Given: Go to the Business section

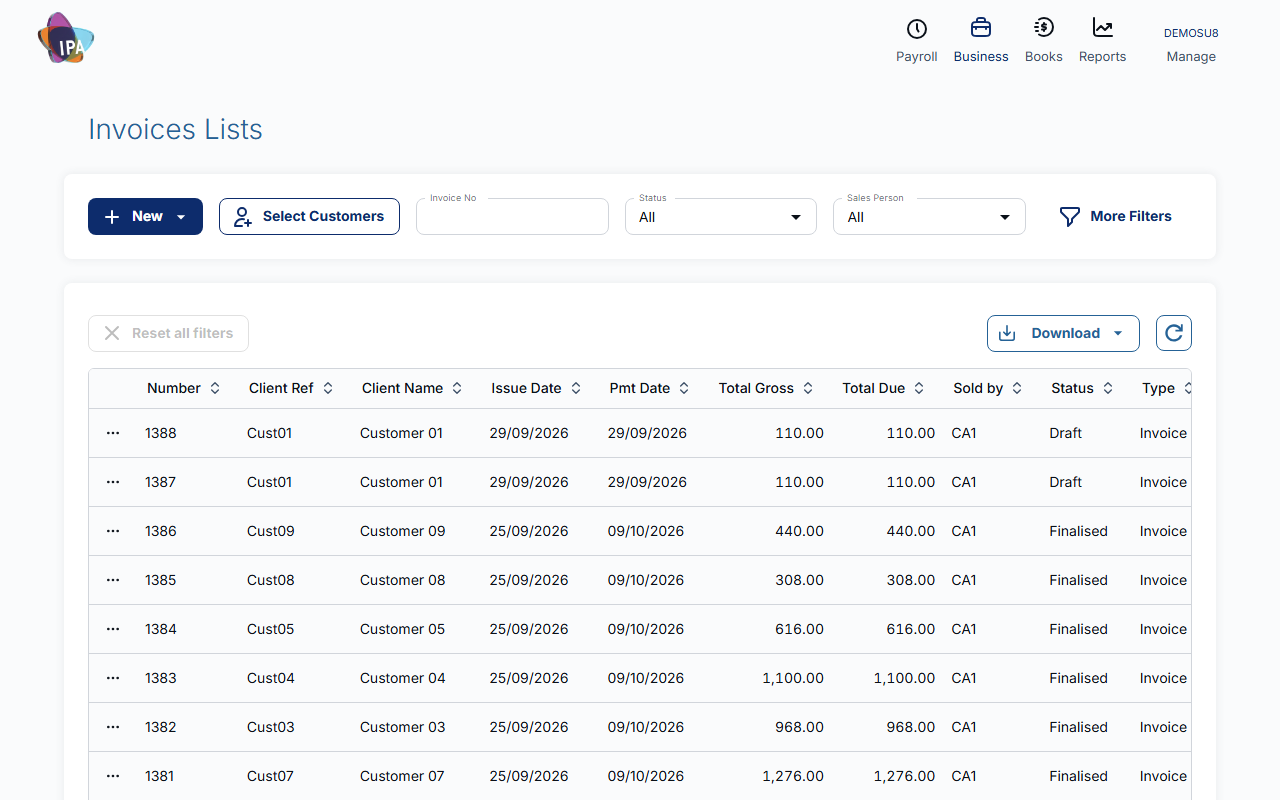Looking at the screenshot, I should pos(981,57).
